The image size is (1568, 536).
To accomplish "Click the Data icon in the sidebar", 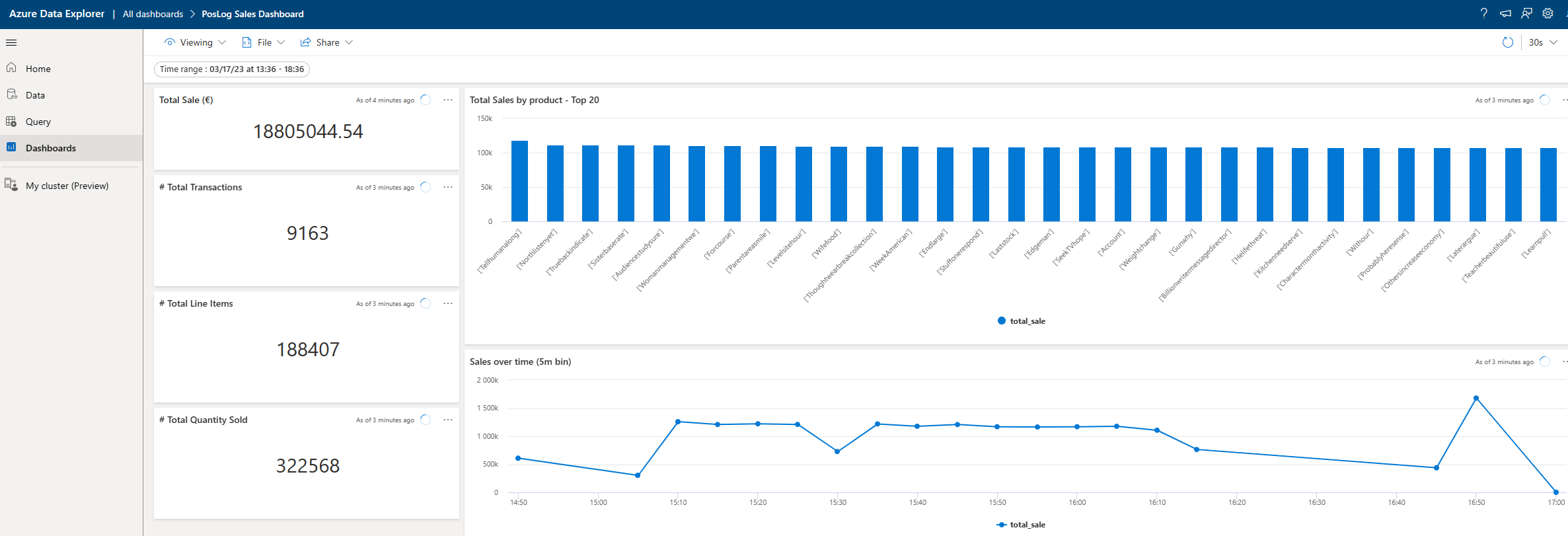I will tap(11, 95).
